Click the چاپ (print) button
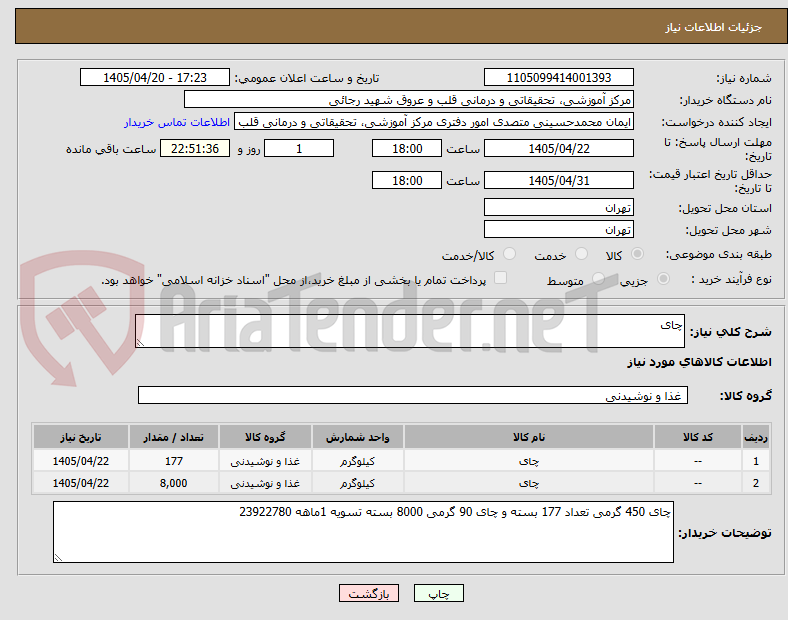 (438, 593)
